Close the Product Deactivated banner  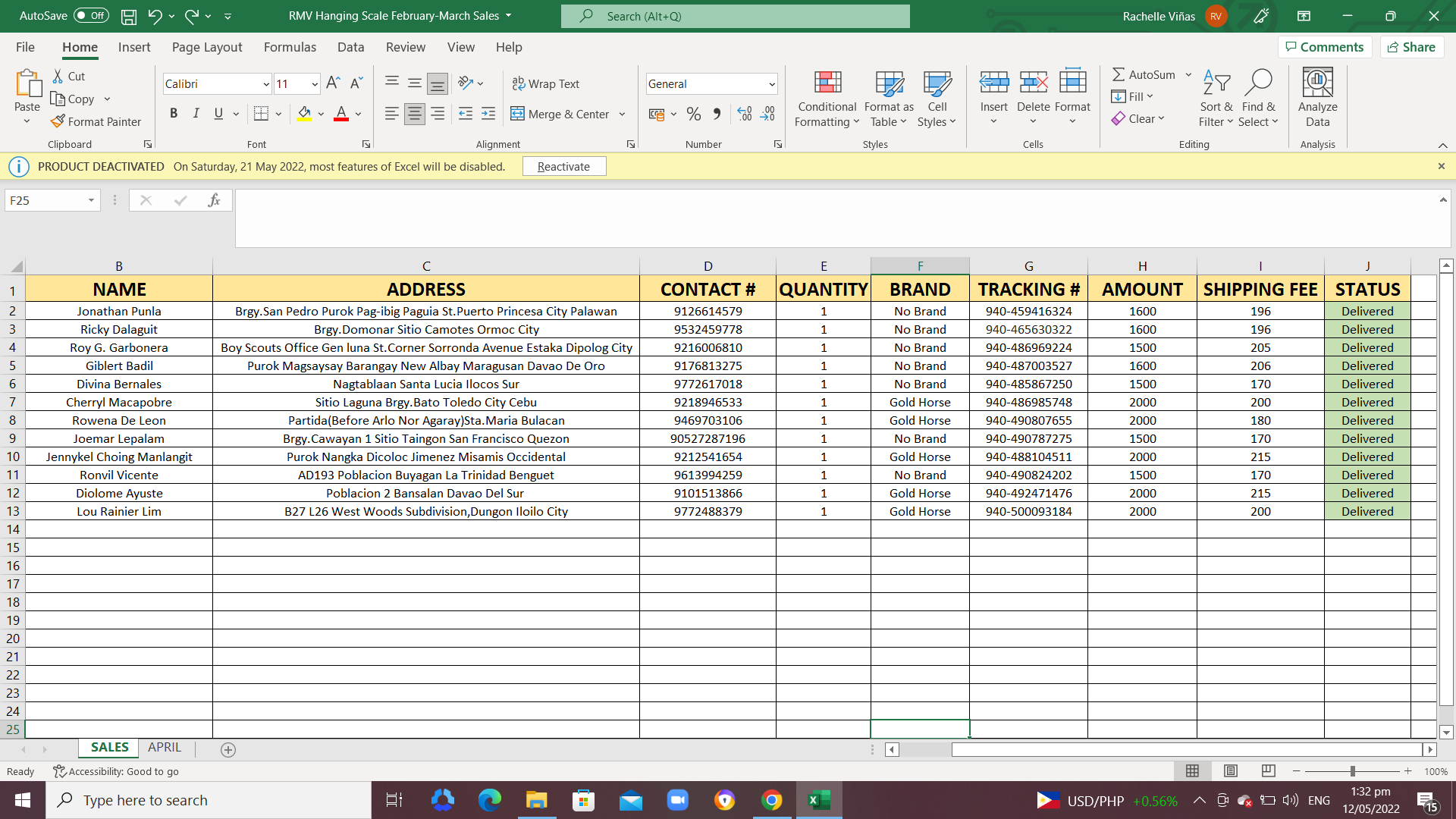[x=1442, y=166]
